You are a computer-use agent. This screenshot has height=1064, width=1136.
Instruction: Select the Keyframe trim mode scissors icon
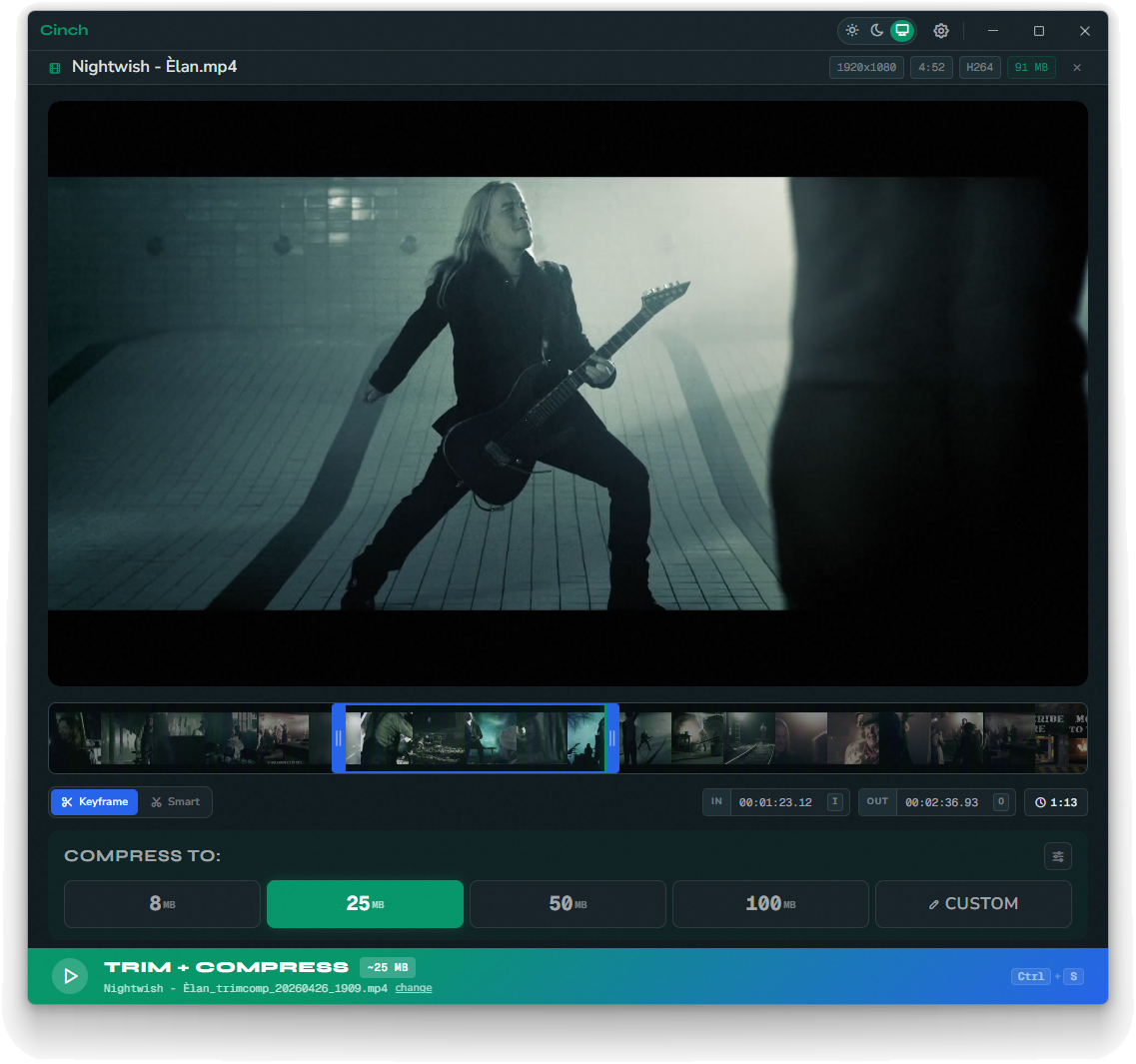(65, 801)
